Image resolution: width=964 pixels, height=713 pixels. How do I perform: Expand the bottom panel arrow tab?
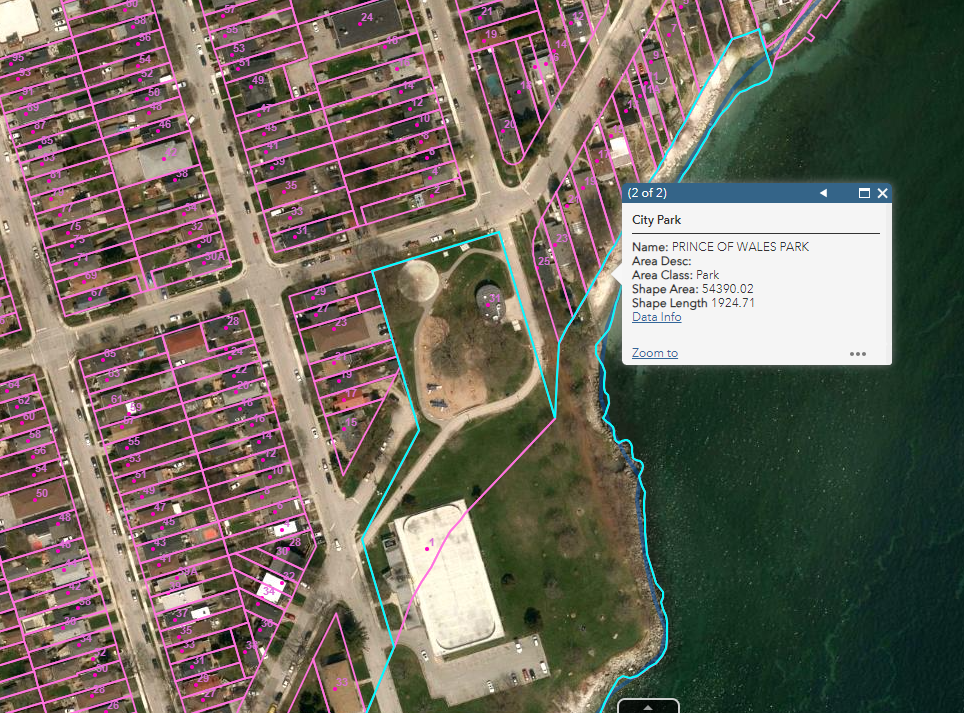(x=648, y=706)
